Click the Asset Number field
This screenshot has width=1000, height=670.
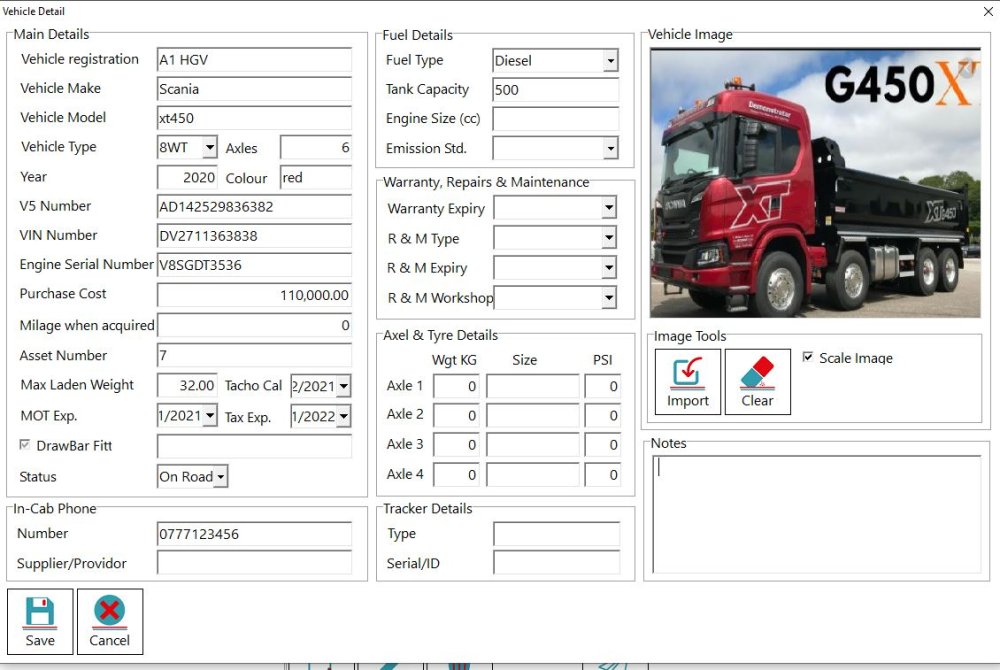tap(254, 355)
